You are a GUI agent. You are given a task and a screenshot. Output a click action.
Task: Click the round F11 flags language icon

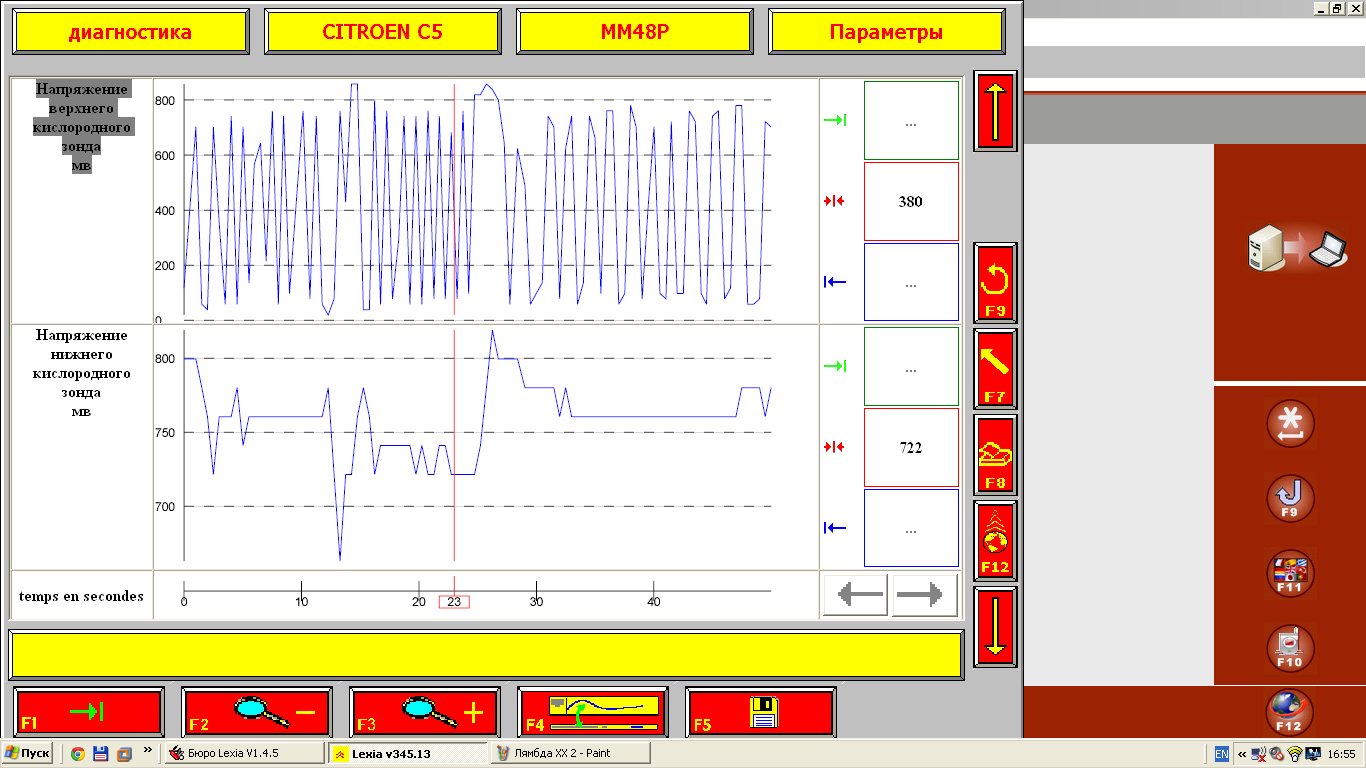click(x=1290, y=574)
